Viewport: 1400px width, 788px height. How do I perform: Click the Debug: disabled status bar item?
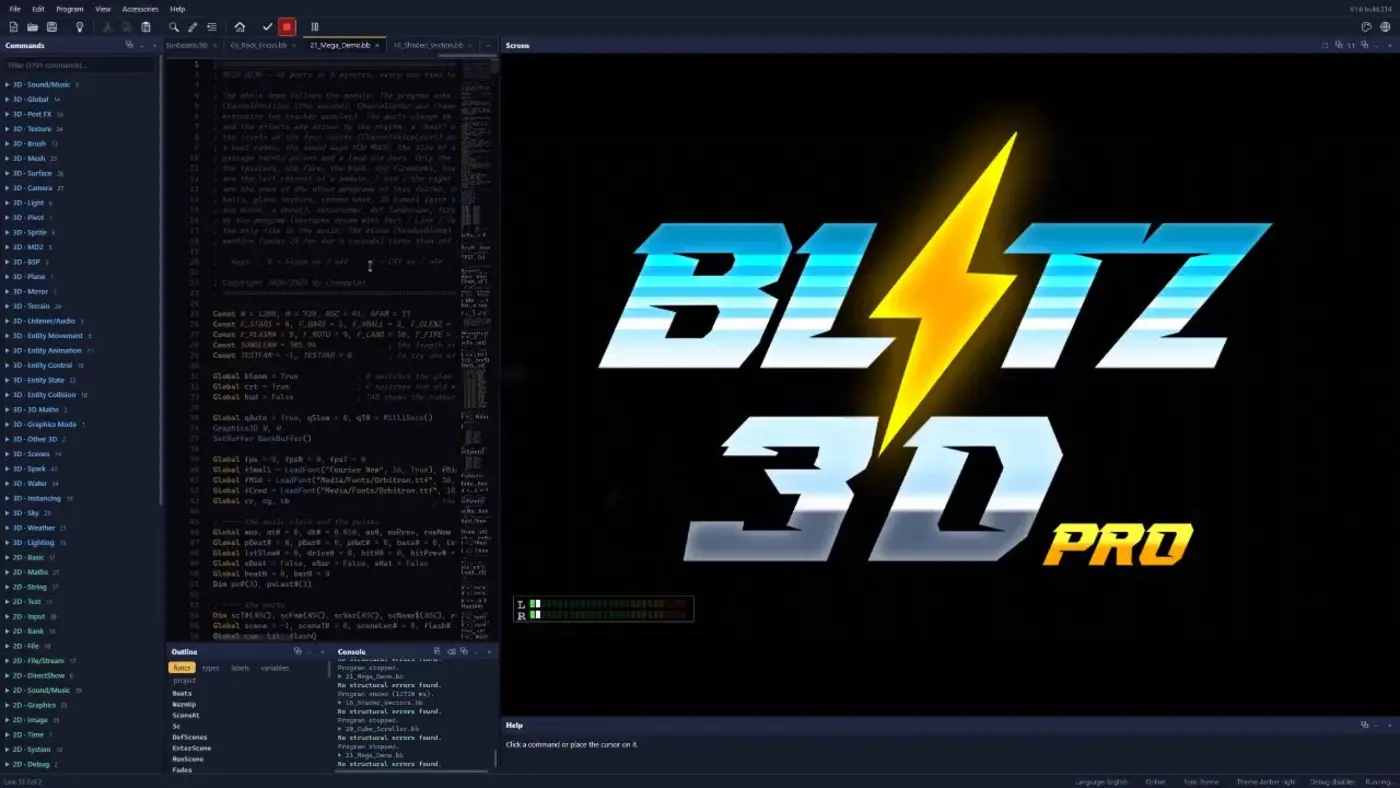tap(1332, 782)
